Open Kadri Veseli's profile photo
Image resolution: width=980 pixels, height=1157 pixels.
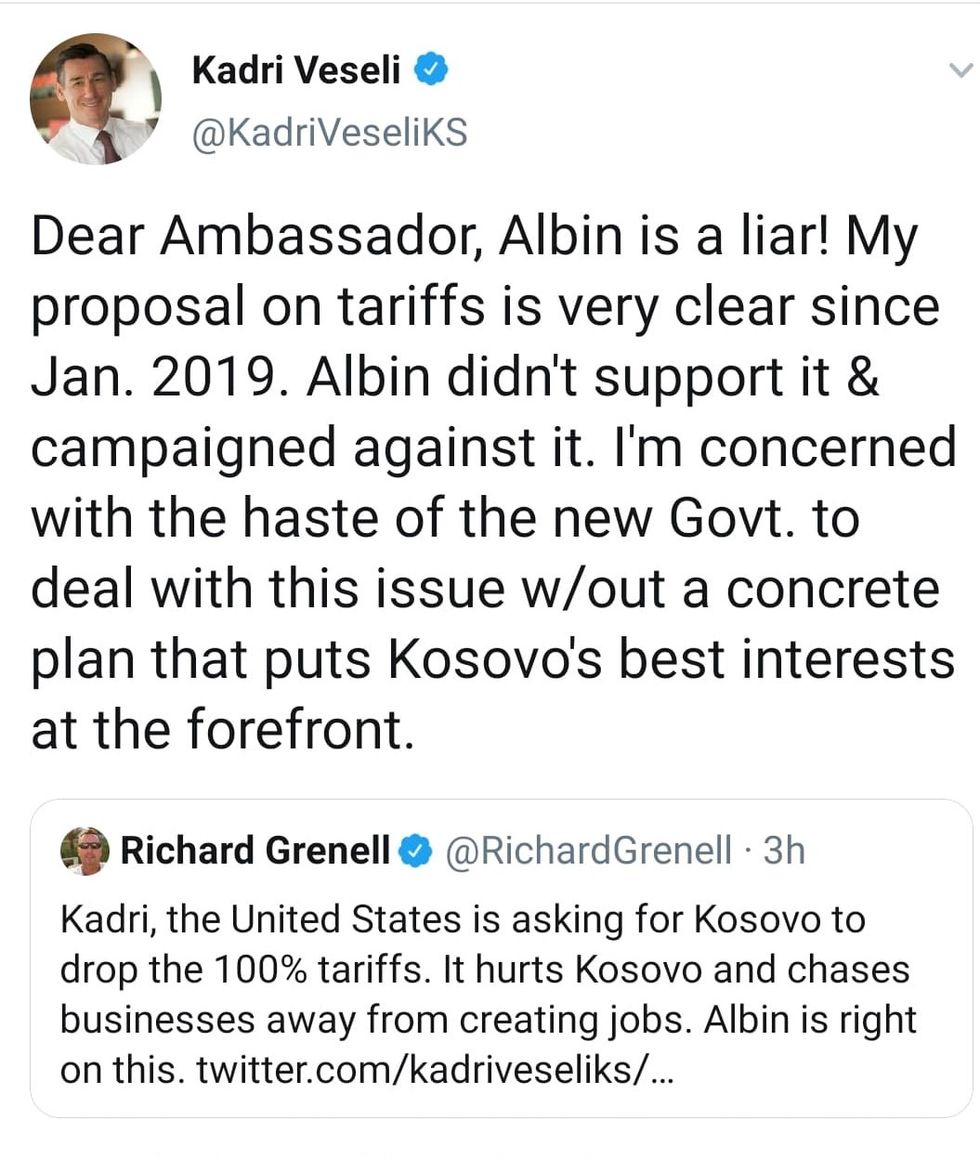point(95,99)
